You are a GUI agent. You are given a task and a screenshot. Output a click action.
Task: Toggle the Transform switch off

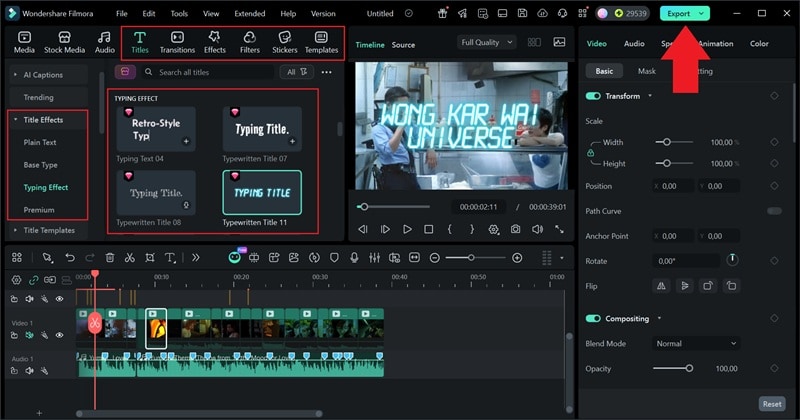coord(593,96)
